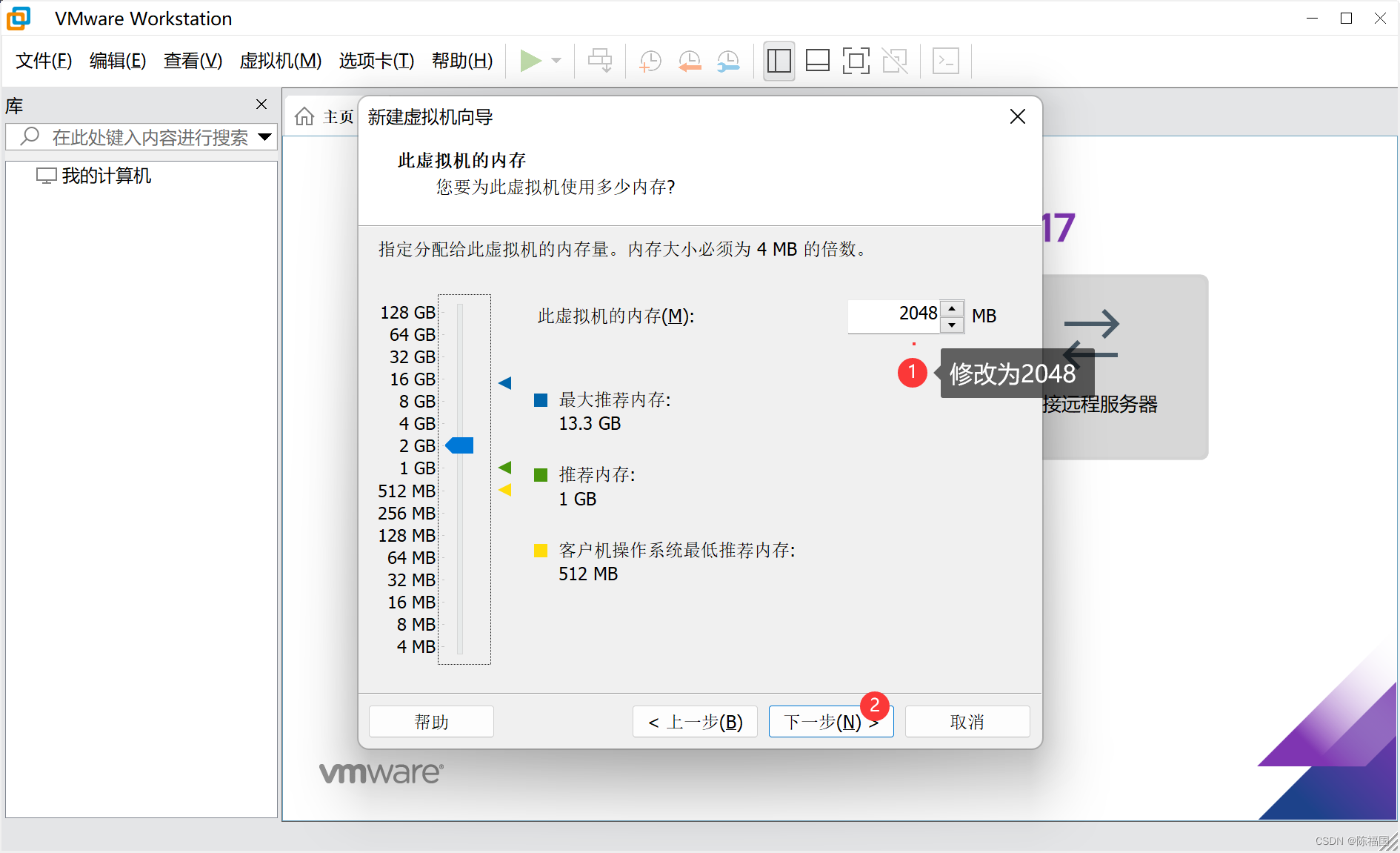The height and width of the screenshot is (853, 1400).
Task: Open the snapshot manager wrench icon
Action: (x=728, y=61)
